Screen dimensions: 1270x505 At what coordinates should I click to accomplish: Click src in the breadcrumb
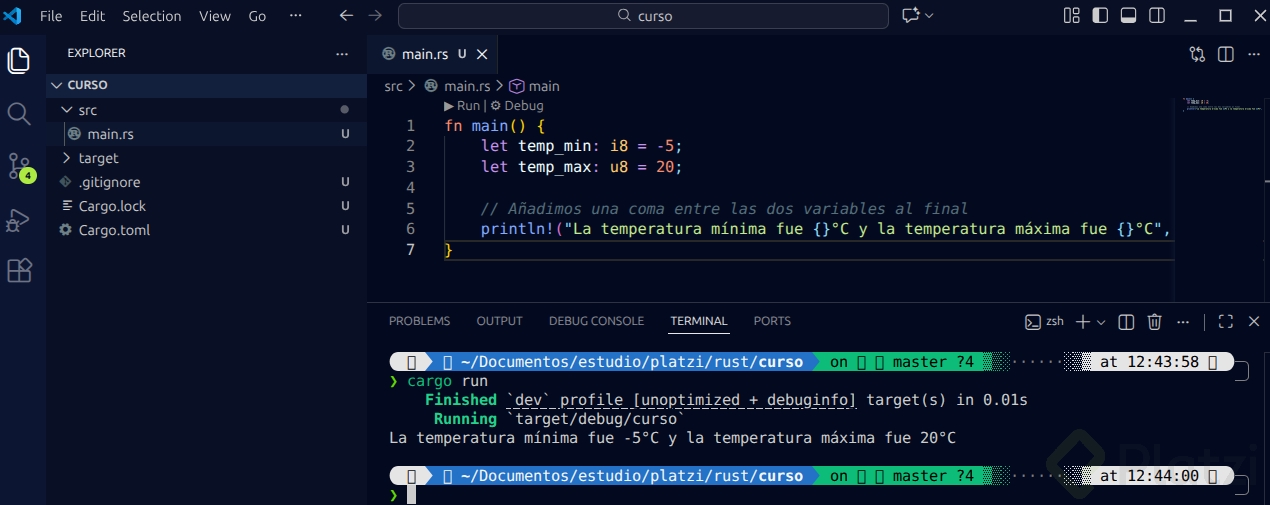point(393,86)
